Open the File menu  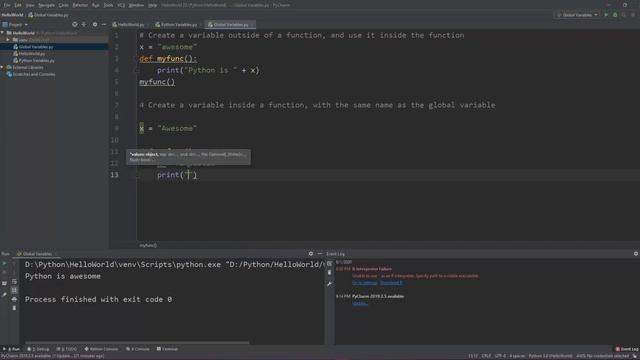[7, 5]
